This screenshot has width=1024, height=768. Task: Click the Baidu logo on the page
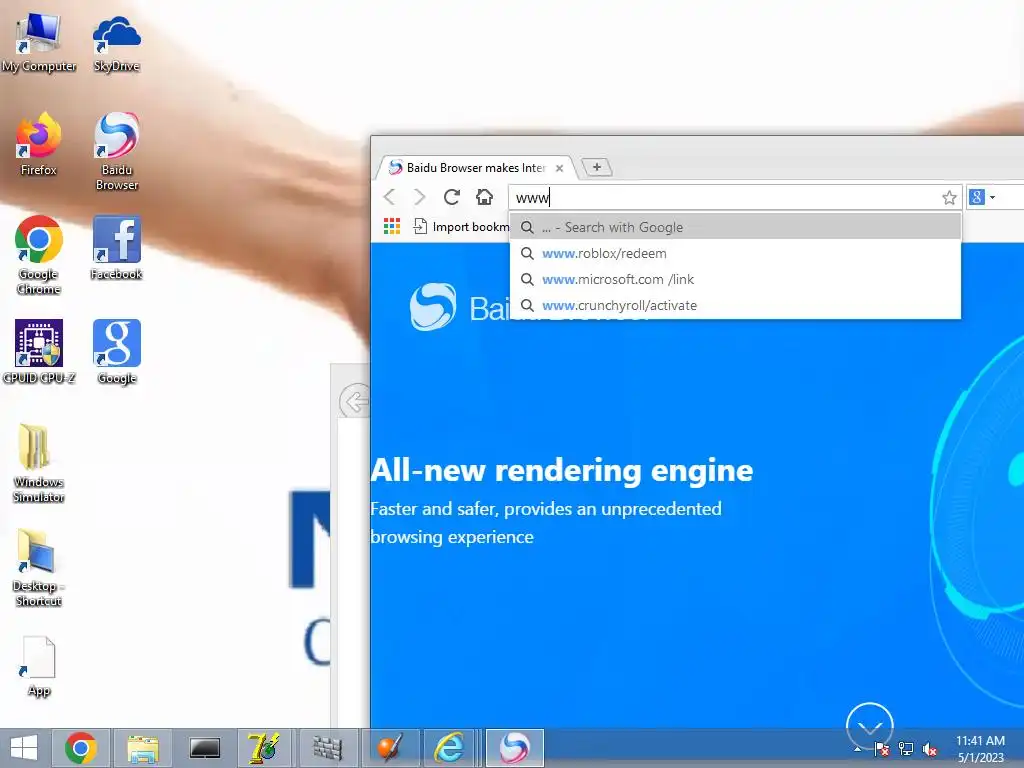tap(433, 307)
